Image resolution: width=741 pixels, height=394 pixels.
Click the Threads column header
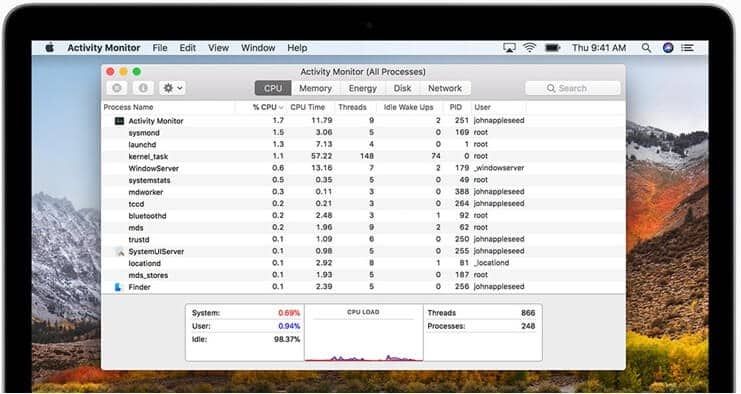pos(353,107)
